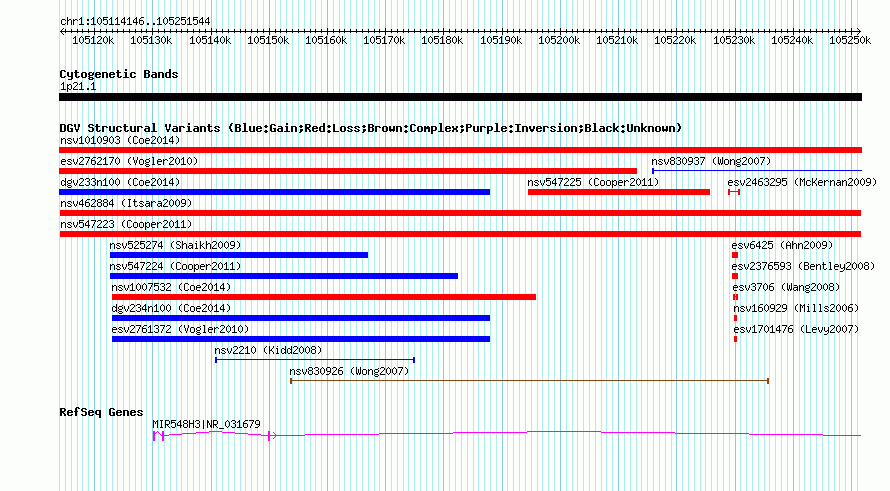The image size is (890, 491).
Task: Click the right arrow of the ruler
Action: click(859, 31)
